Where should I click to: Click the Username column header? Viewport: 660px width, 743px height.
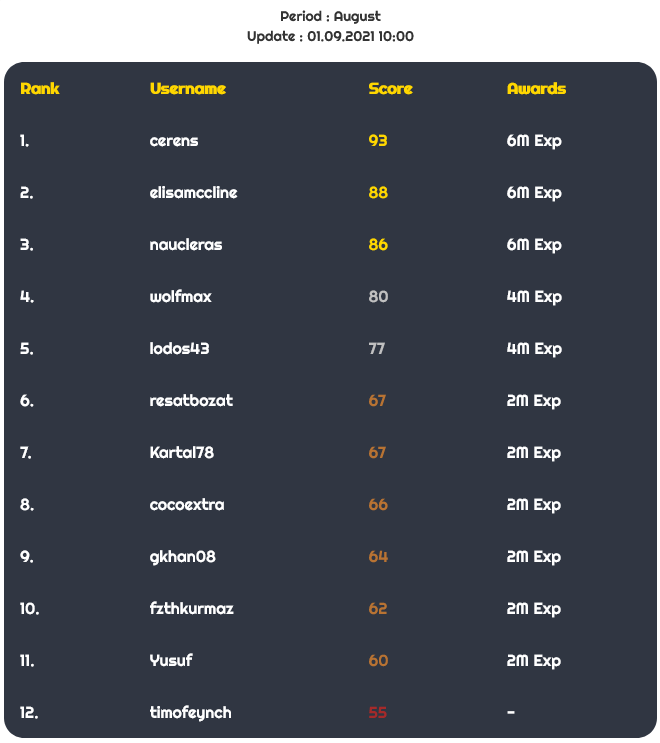(188, 89)
